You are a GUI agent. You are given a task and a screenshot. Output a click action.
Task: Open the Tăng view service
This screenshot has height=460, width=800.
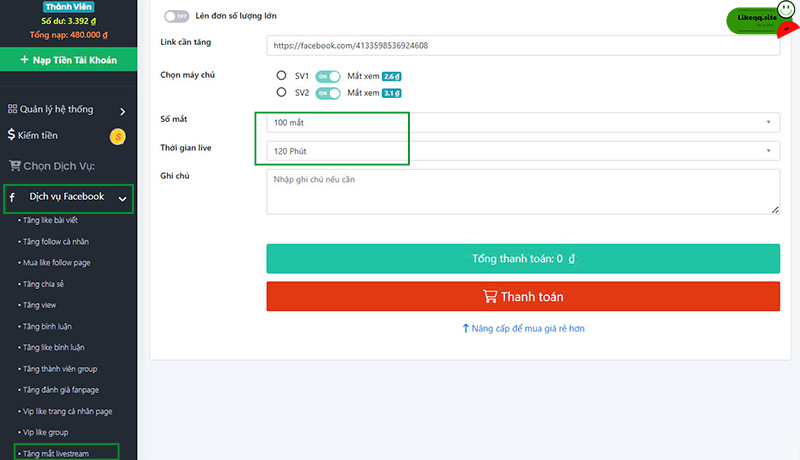(40, 305)
